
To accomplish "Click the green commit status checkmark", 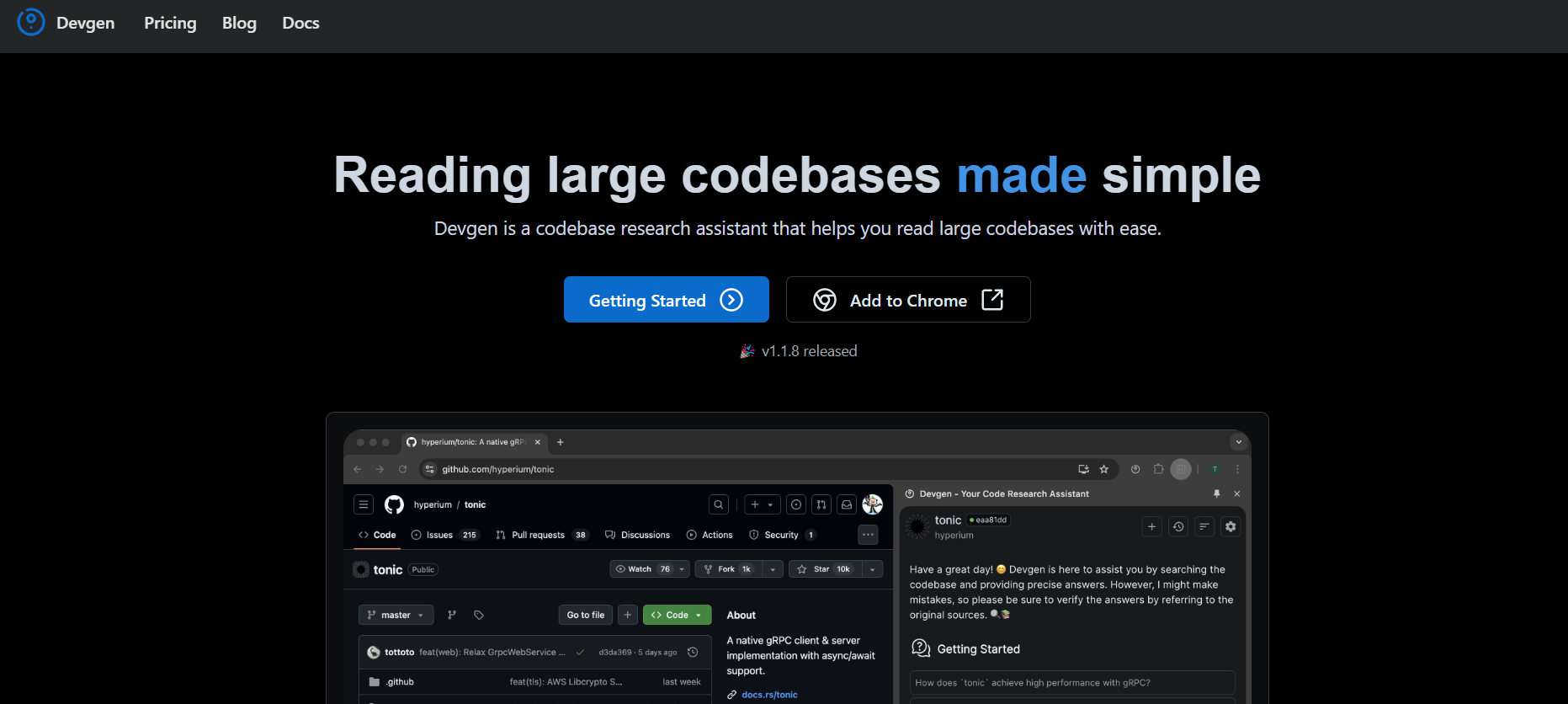I will pyautogui.click(x=580, y=652).
